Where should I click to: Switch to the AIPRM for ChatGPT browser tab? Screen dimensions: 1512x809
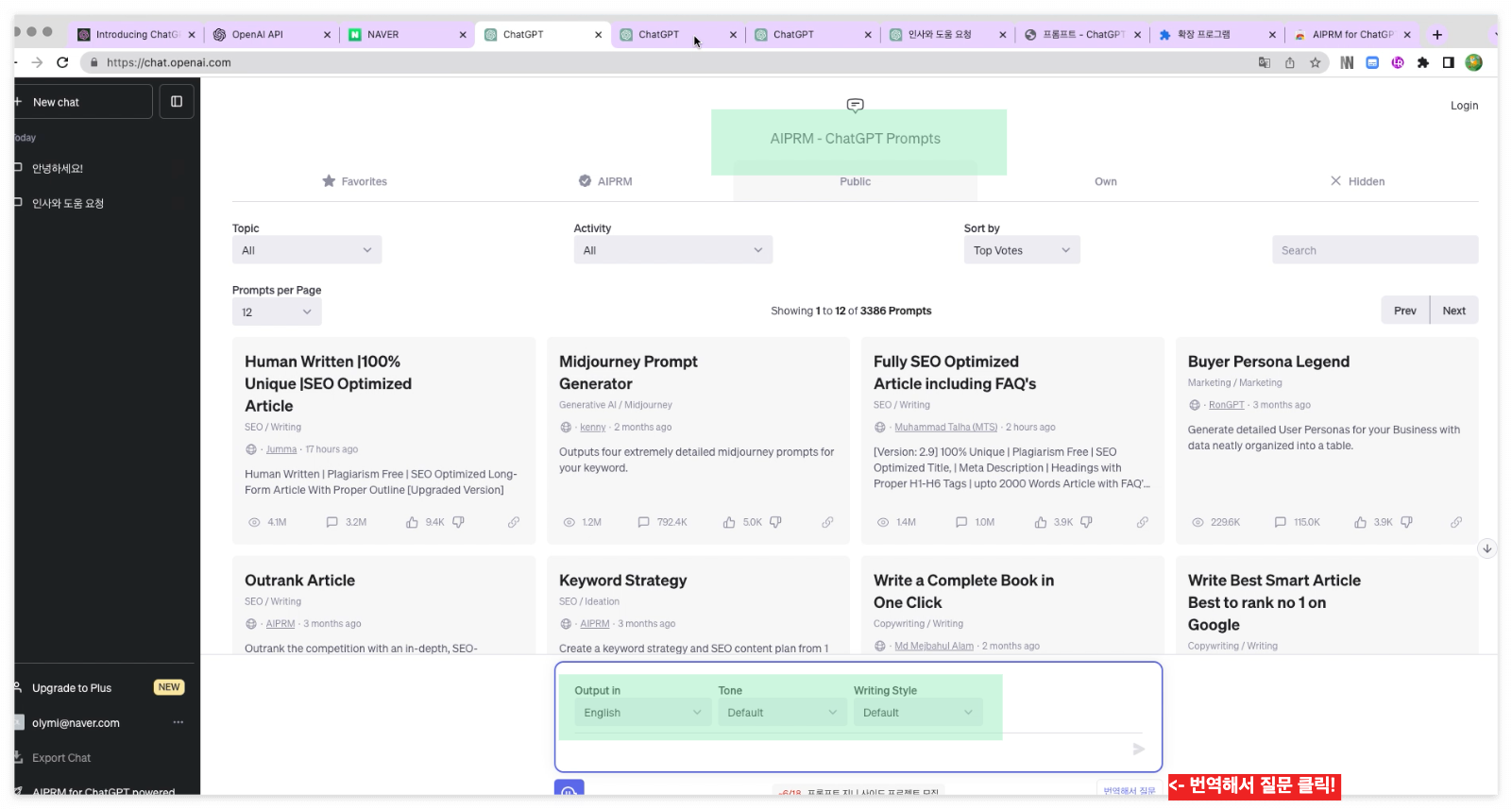(1351, 35)
